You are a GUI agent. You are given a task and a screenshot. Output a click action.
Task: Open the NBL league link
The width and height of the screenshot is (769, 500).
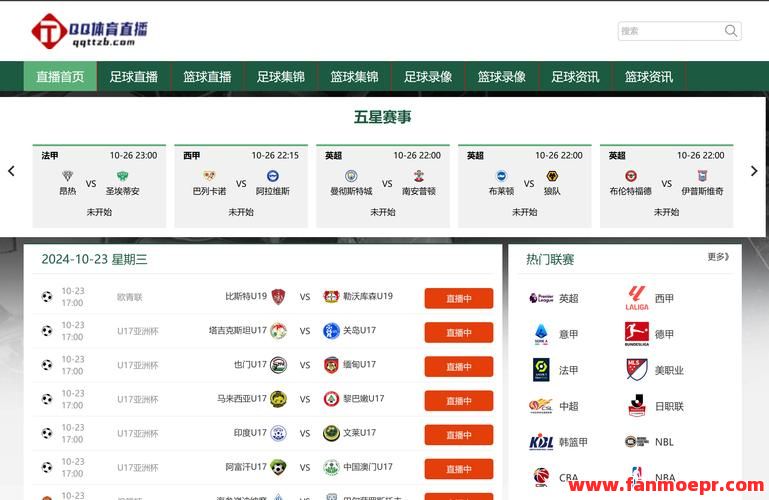coord(650,442)
